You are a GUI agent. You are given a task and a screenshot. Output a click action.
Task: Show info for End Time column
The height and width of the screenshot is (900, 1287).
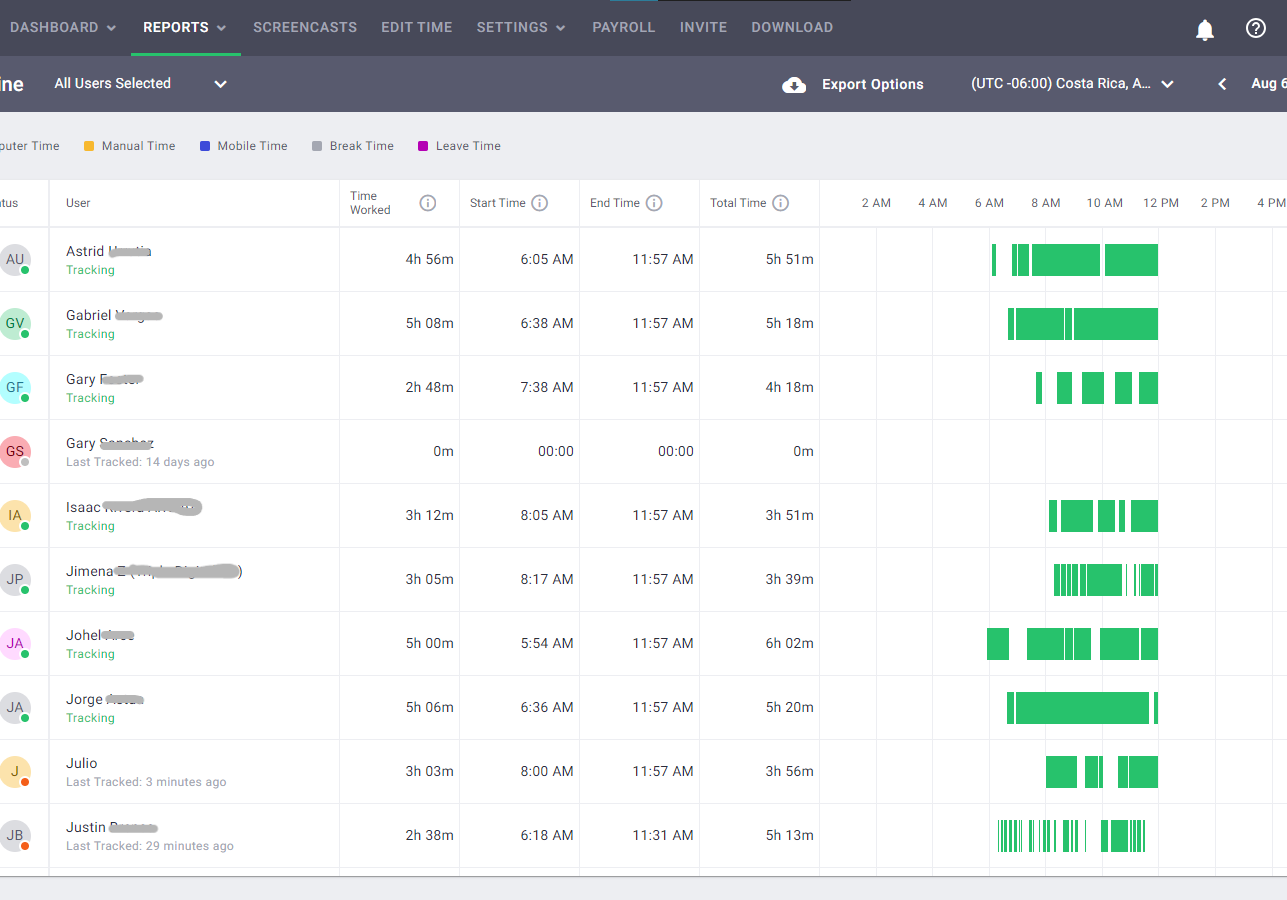pyautogui.click(x=654, y=203)
